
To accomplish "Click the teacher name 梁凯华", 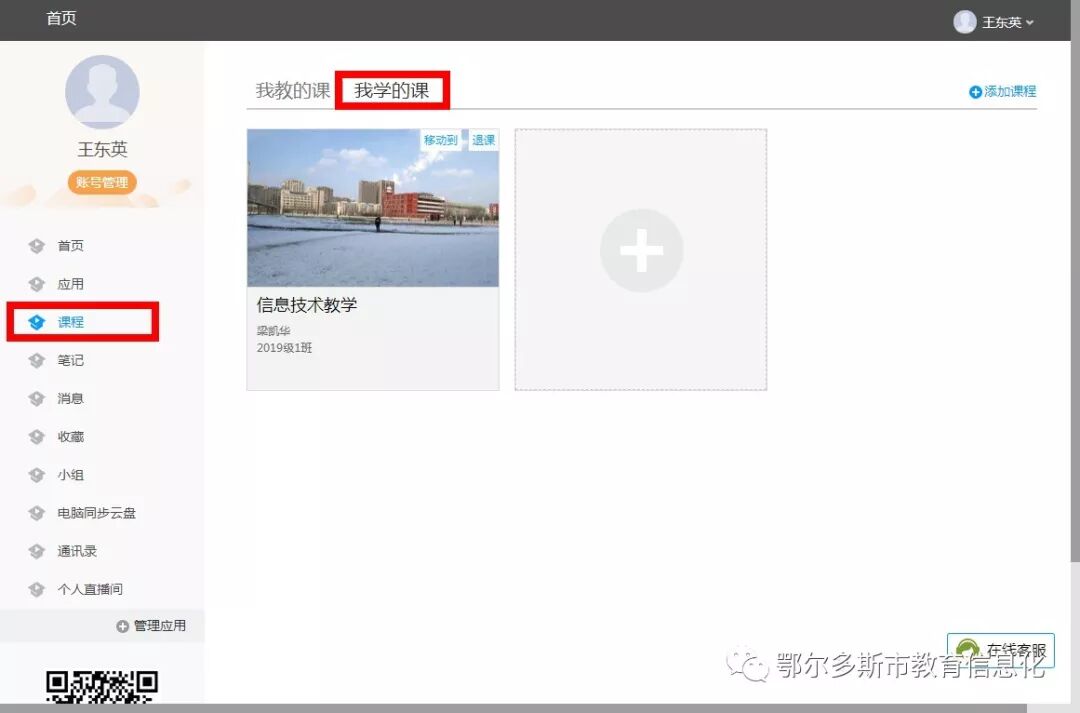I will [273, 331].
